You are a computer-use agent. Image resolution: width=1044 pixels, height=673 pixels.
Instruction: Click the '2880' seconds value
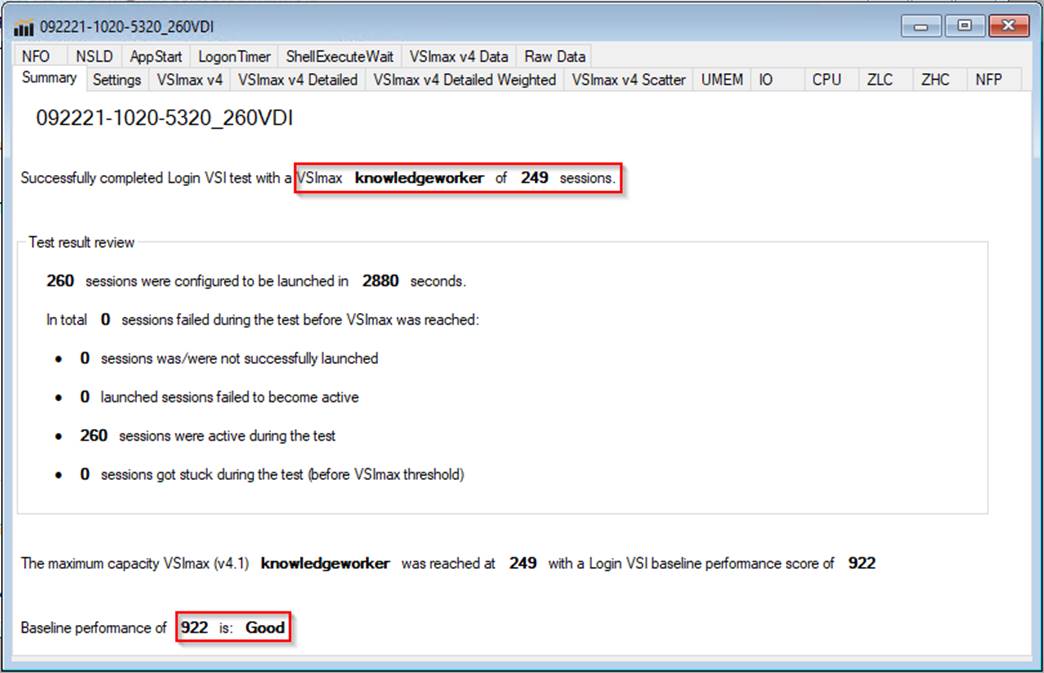point(380,281)
